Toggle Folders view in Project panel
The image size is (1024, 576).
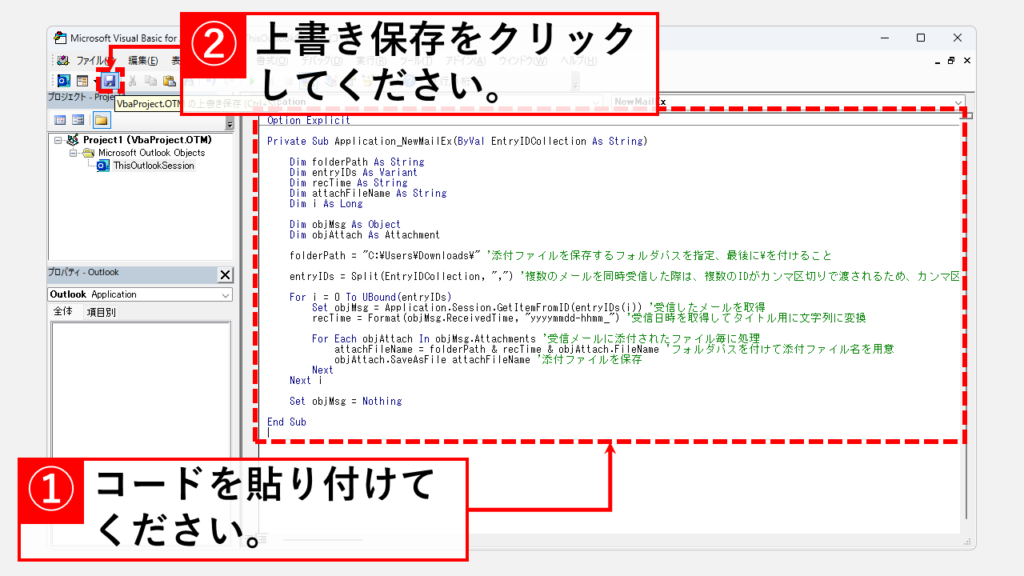[x=101, y=120]
